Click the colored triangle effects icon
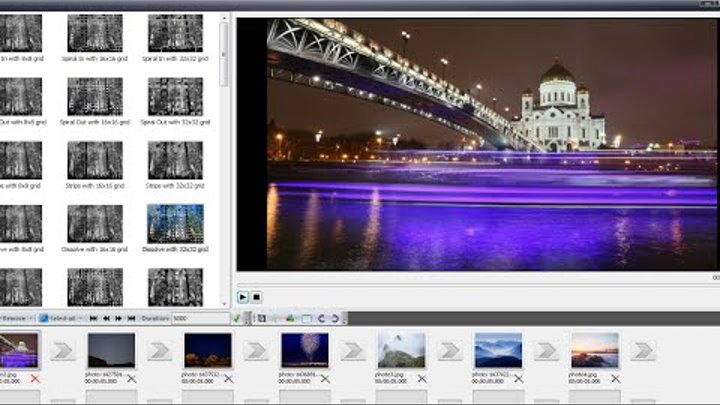 pyautogui.click(x=290, y=318)
